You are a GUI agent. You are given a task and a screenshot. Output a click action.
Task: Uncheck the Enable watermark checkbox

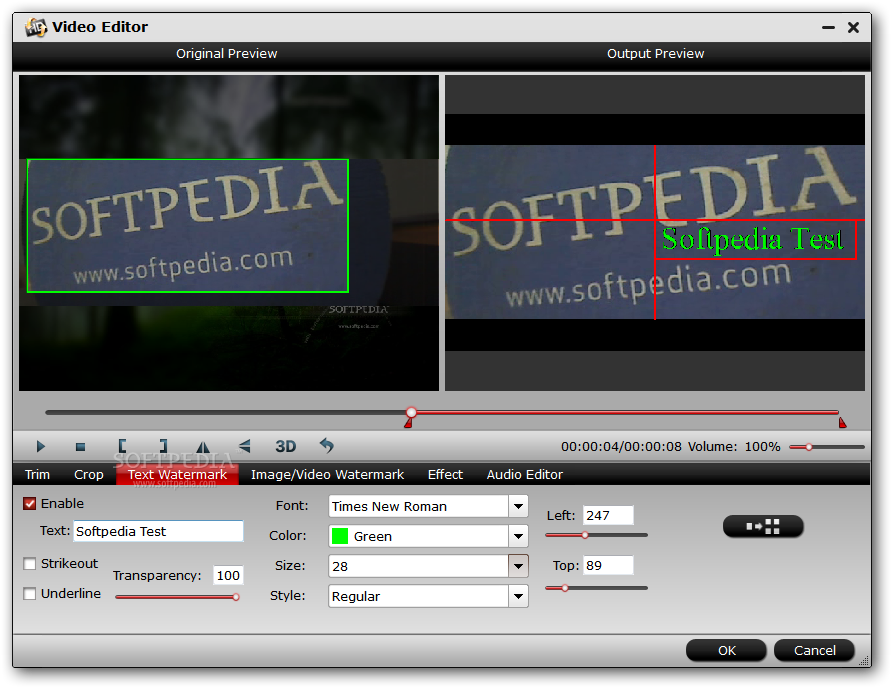(30, 504)
